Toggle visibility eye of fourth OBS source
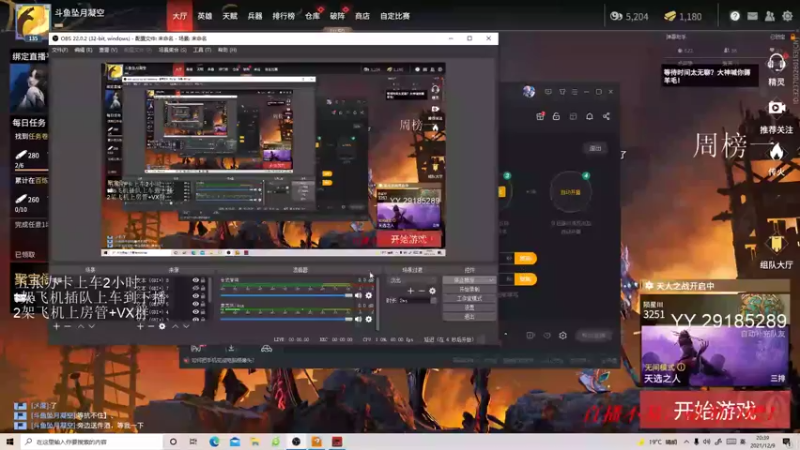 point(195,304)
